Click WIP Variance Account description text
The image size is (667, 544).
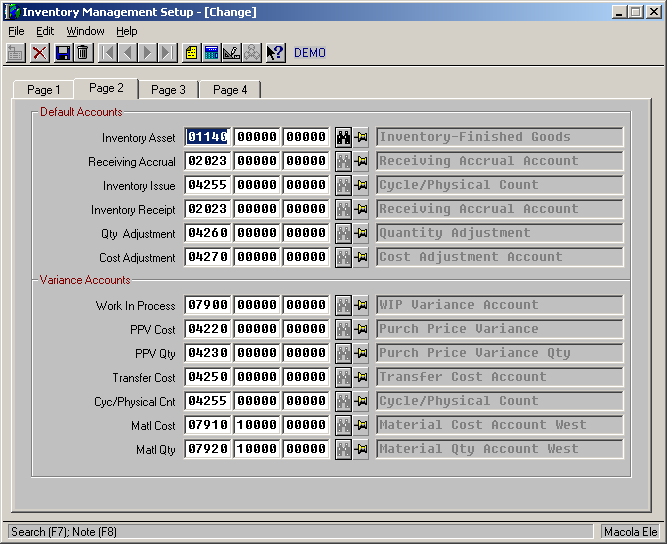pyautogui.click(x=459, y=305)
